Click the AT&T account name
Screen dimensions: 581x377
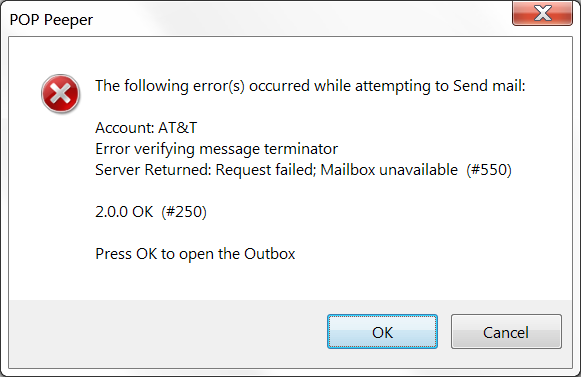tap(177, 128)
